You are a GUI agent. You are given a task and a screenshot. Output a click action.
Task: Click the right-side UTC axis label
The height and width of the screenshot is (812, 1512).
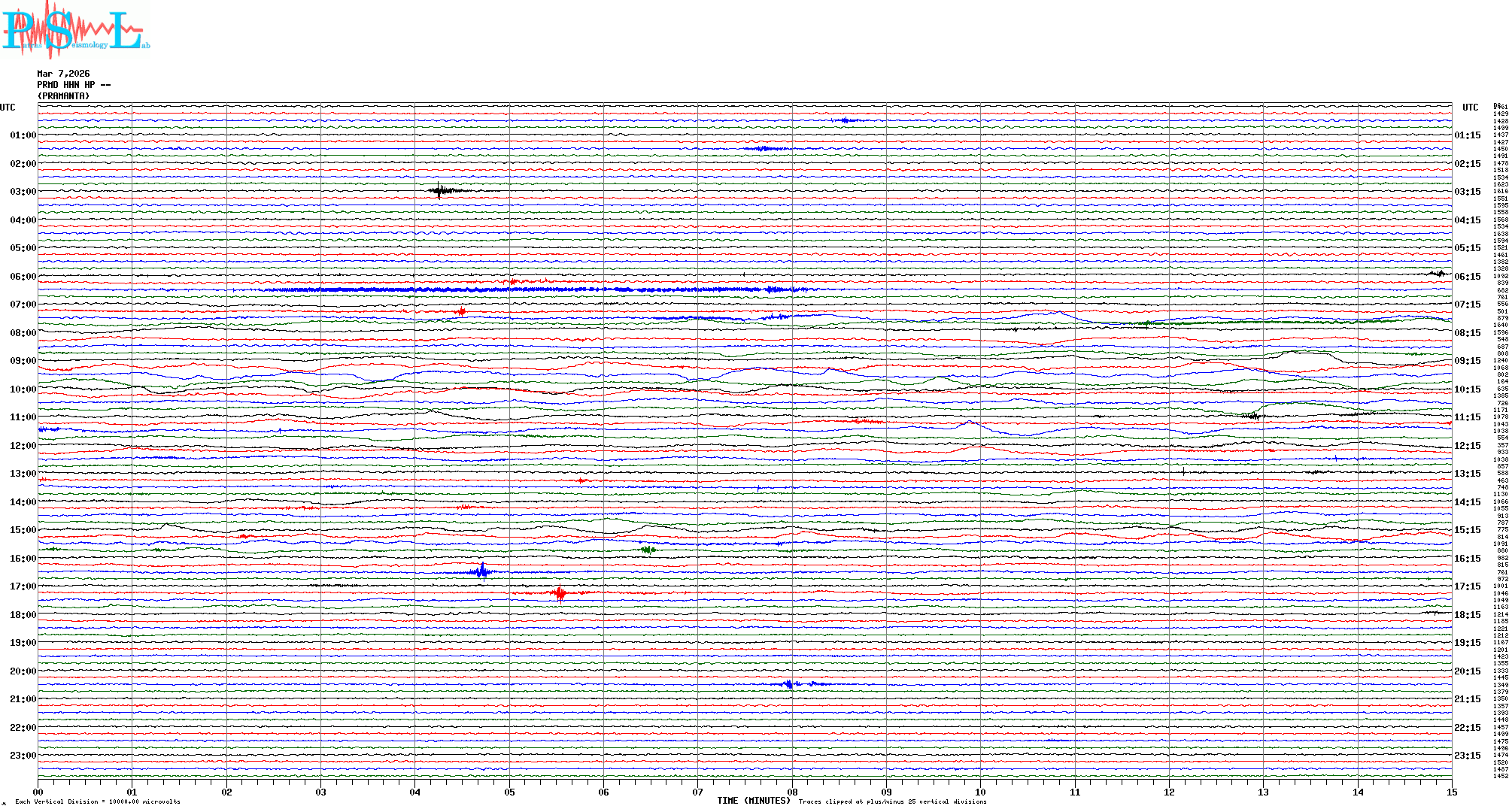[1470, 108]
